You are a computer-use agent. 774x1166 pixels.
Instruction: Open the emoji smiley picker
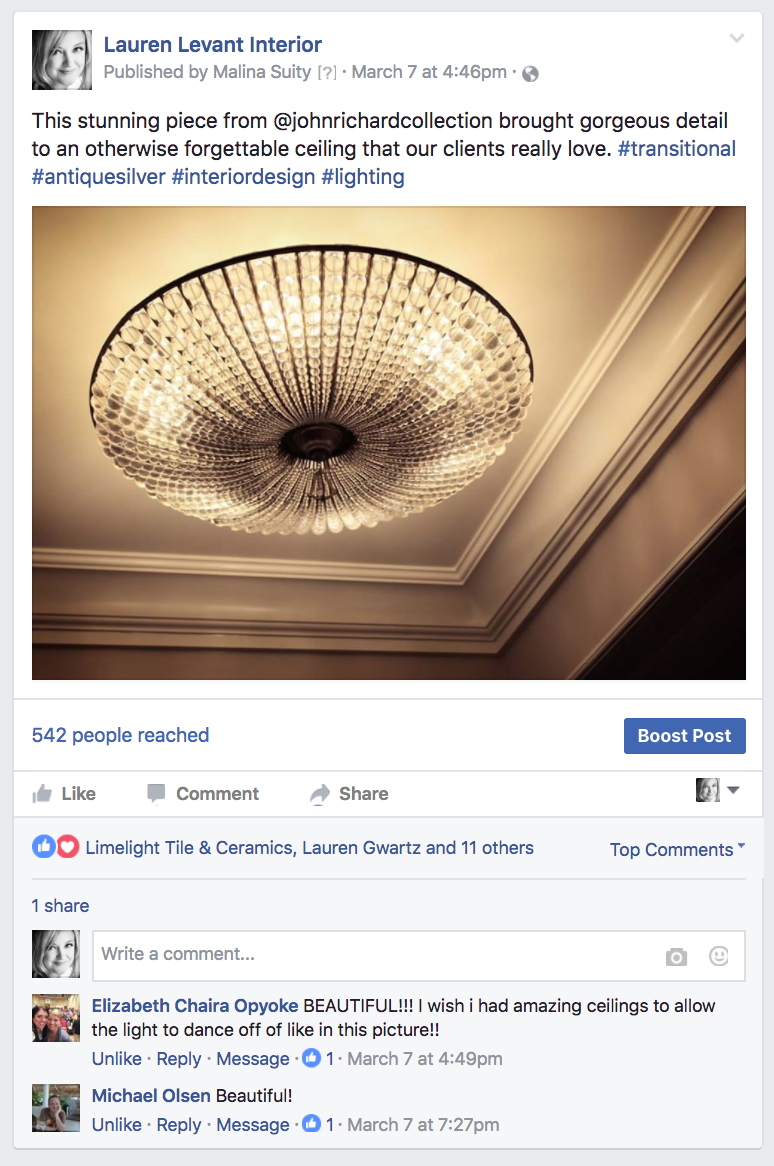719,956
